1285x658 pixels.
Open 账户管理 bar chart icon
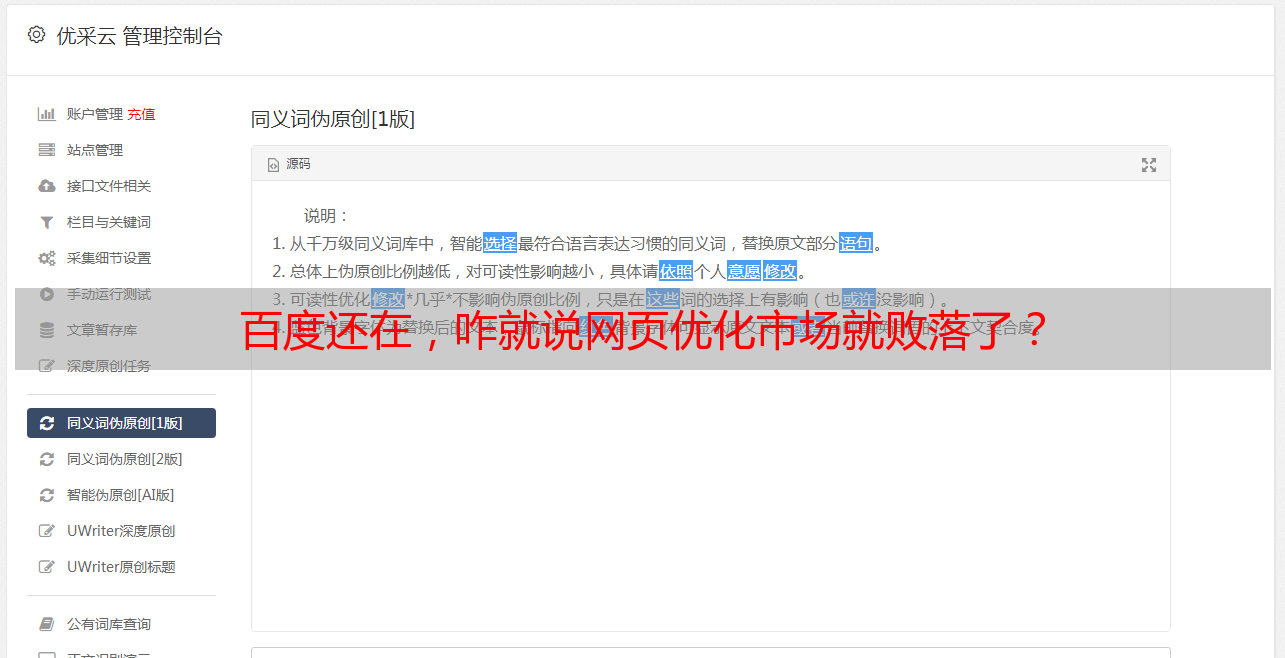pos(46,114)
